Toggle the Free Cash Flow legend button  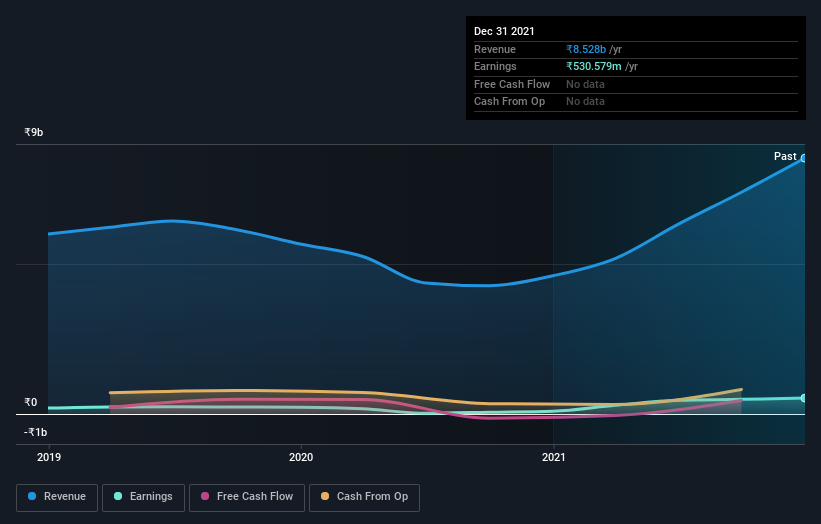pos(247,497)
